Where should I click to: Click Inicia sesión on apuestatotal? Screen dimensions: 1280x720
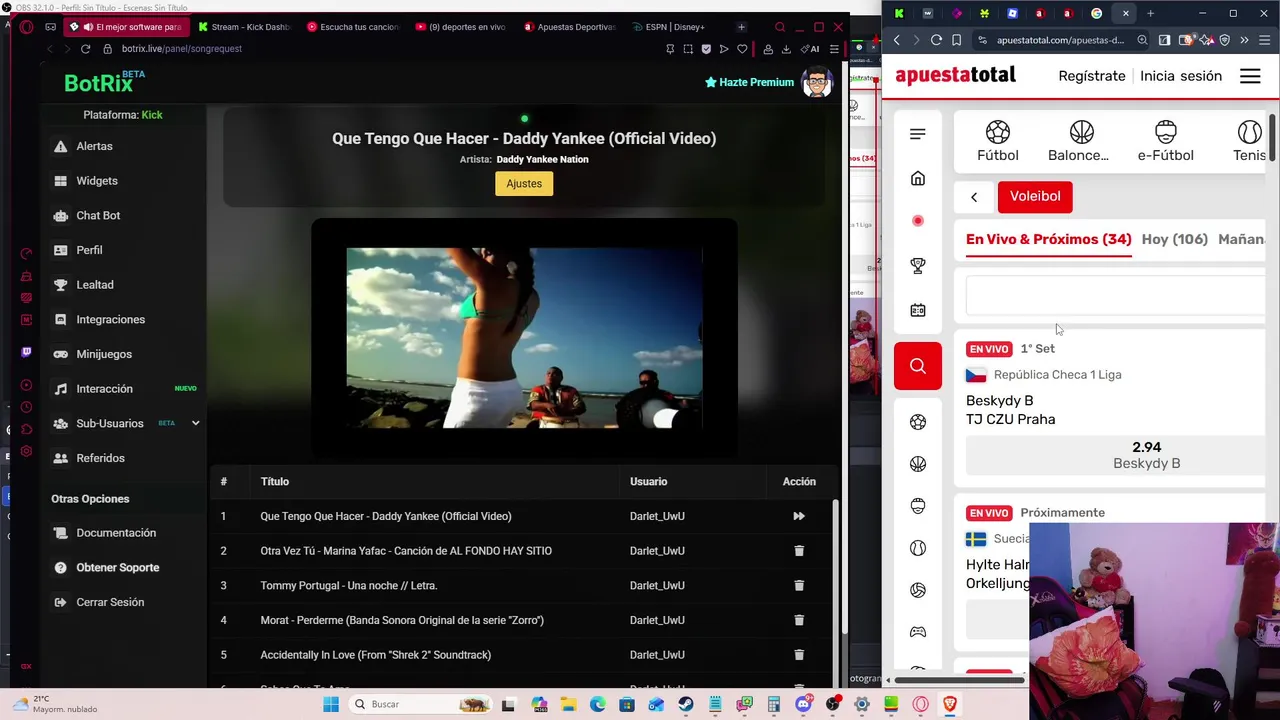tap(1181, 76)
